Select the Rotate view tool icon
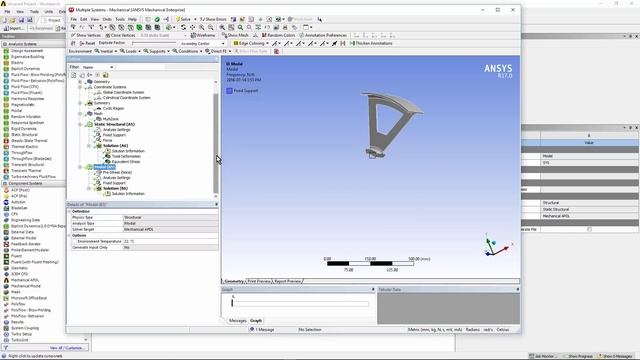Image resolution: width=640 pixels, height=360 pixels. click(183, 27)
